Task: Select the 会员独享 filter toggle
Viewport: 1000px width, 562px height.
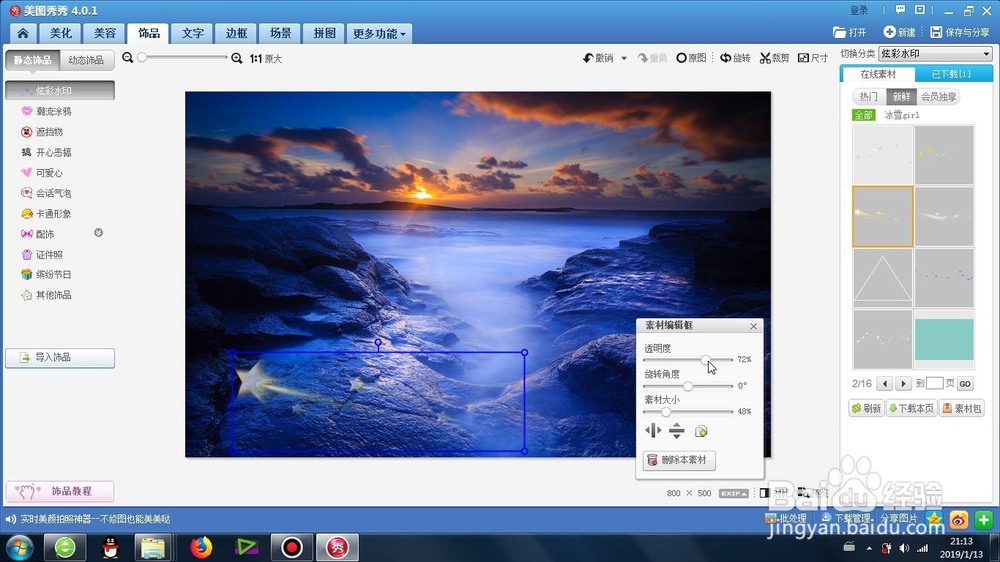Action: pos(938,96)
